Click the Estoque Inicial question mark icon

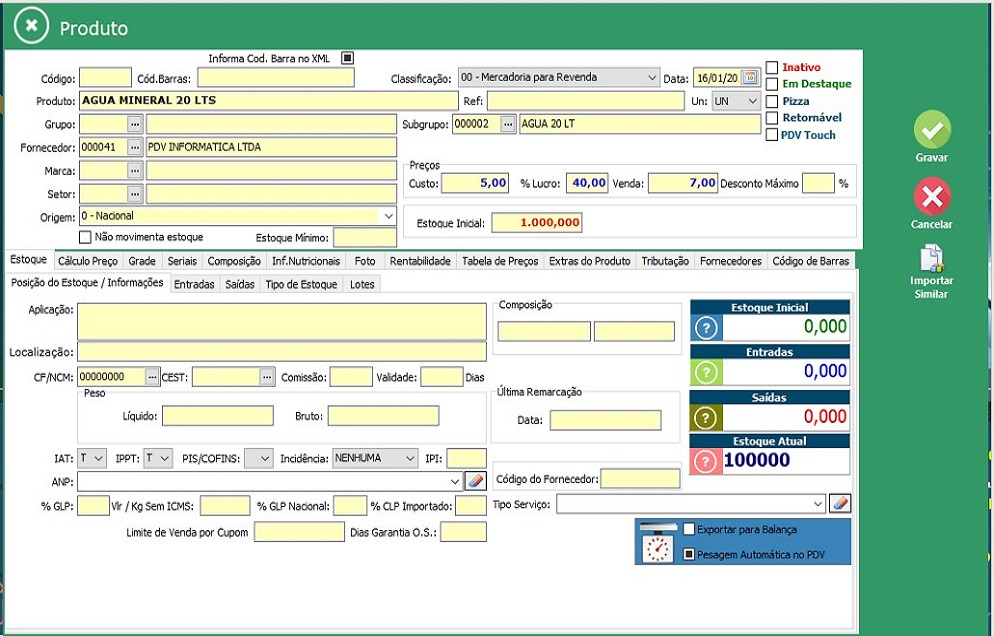click(x=707, y=327)
